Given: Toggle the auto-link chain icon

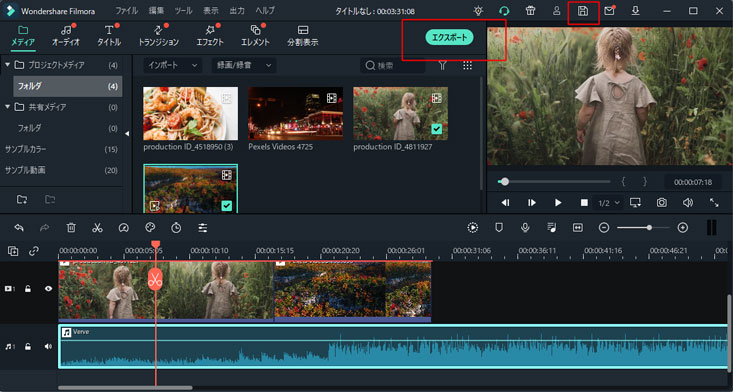Looking at the screenshot, I should tap(34, 251).
